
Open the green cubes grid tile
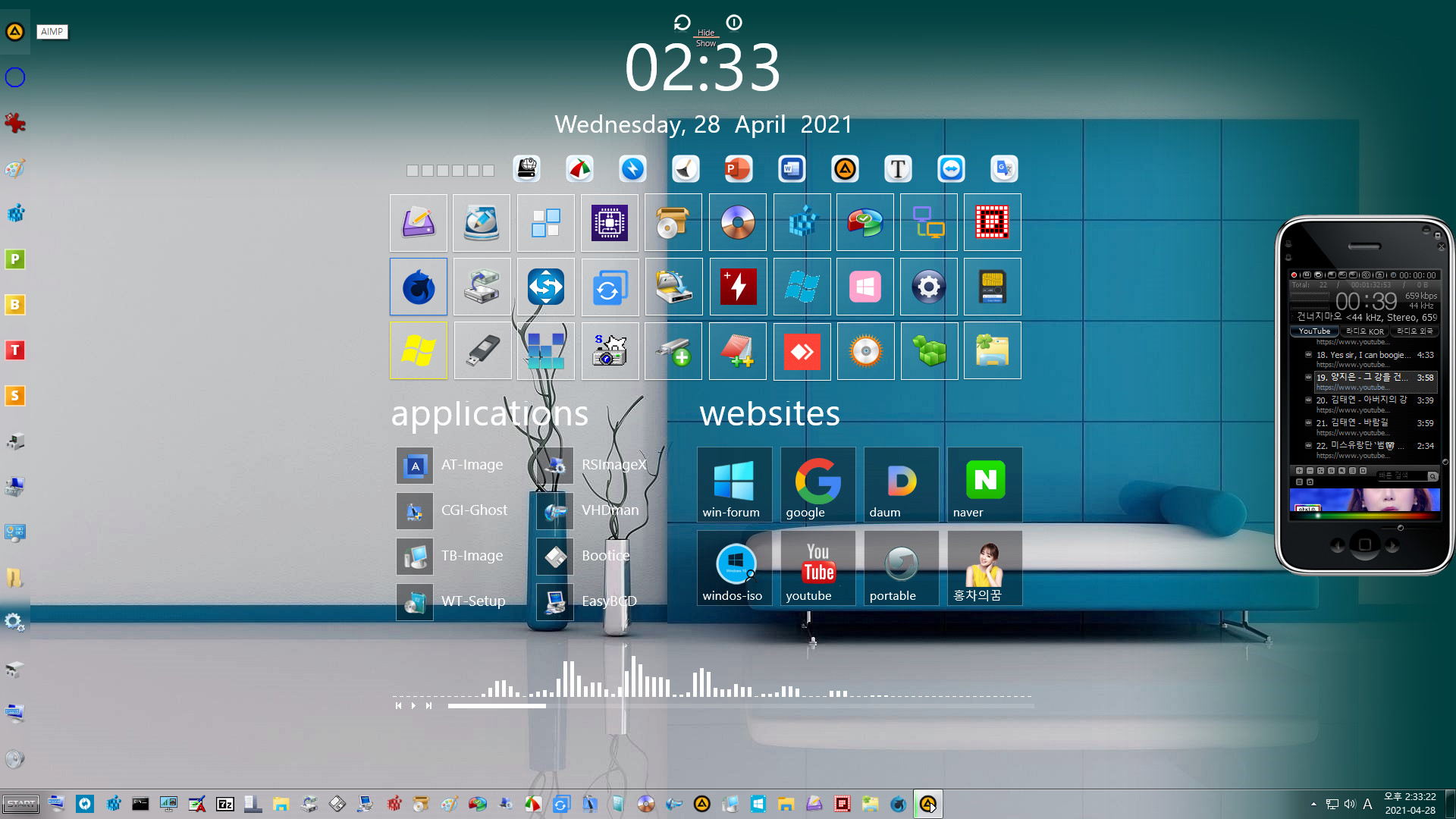tap(929, 351)
